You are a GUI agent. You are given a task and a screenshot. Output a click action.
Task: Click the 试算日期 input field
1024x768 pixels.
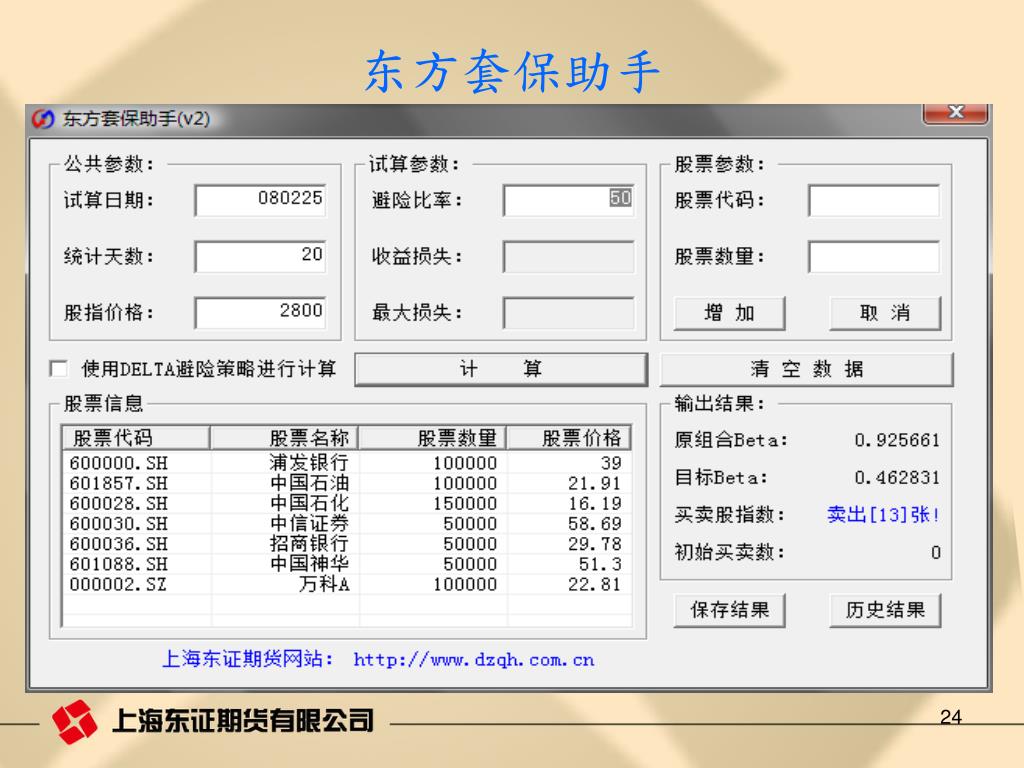(x=260, y=200)
